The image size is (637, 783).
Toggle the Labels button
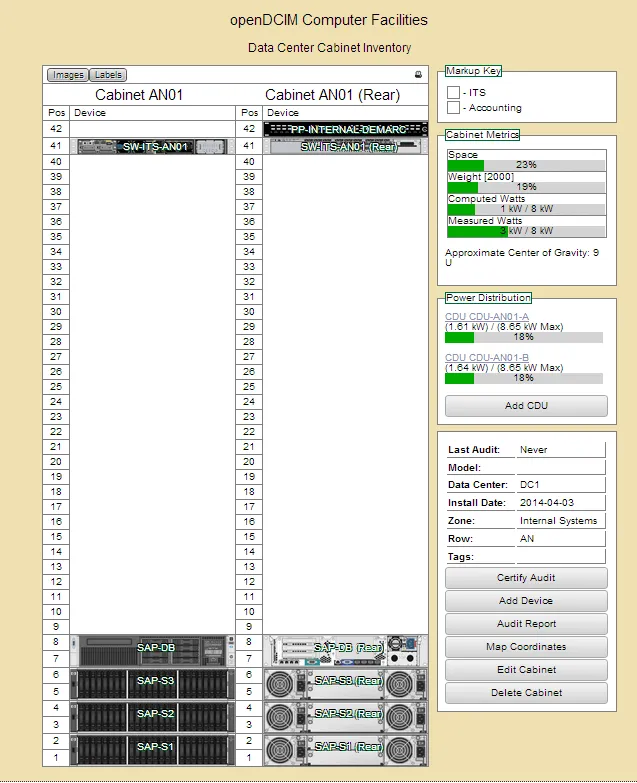(108, 75)
